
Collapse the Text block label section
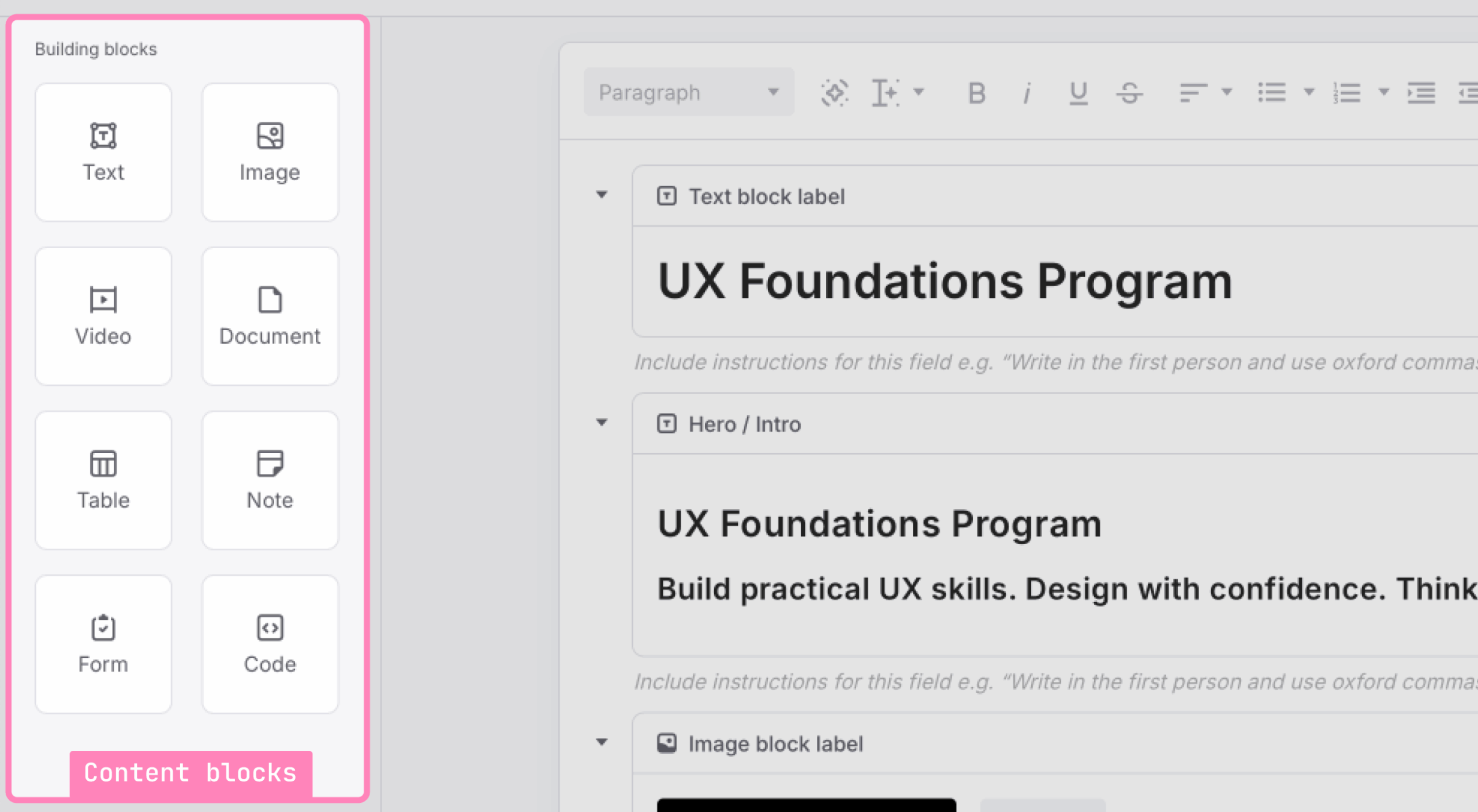click(x=602, y=196)
